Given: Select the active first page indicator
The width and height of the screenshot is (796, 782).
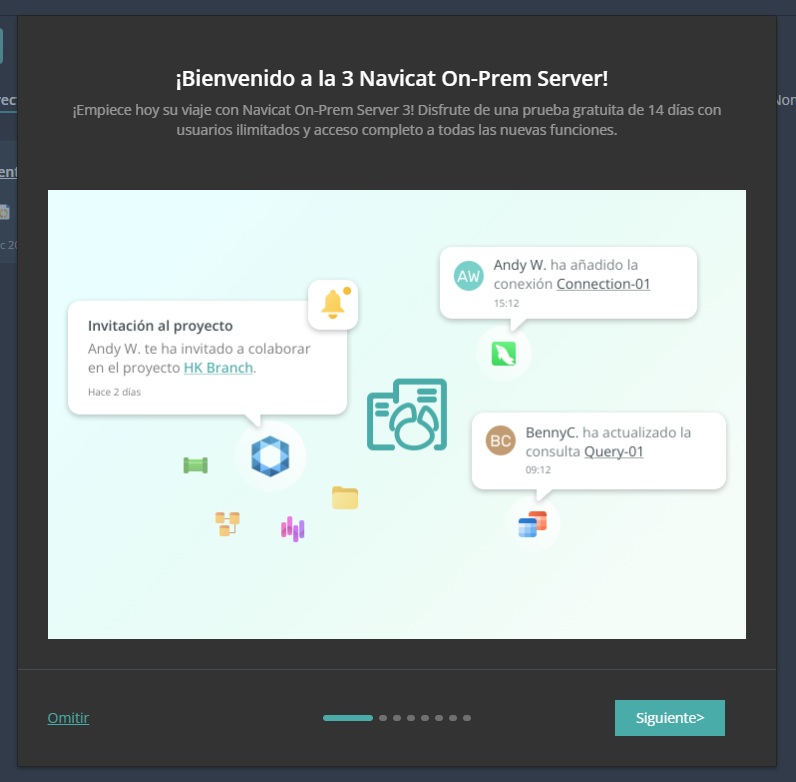Looking at the screenshot, I should coord(348,718).
